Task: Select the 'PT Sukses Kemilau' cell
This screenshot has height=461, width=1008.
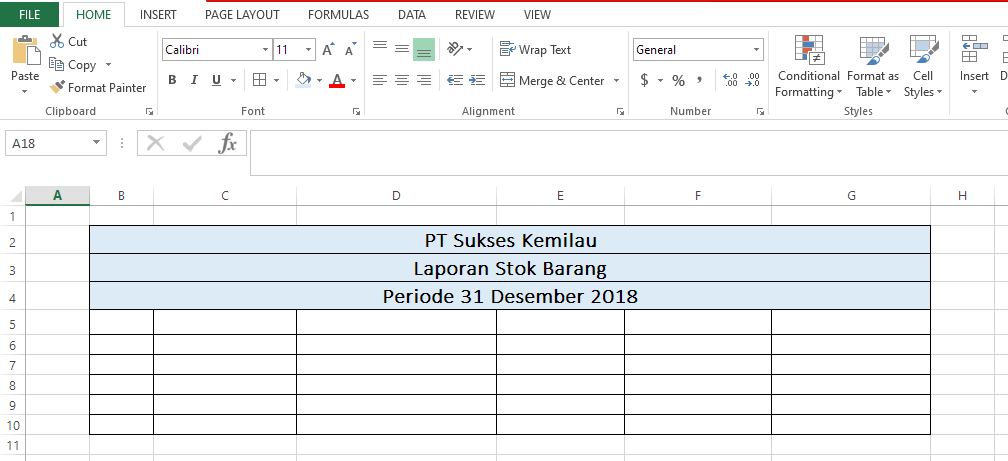Action: coord(510,240)
